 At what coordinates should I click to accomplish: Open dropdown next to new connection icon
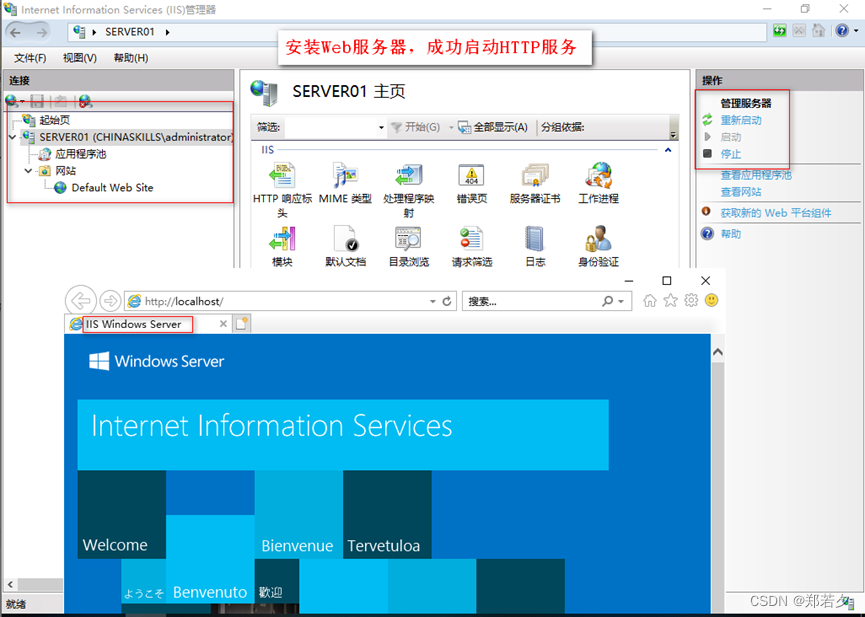[22, 101]
